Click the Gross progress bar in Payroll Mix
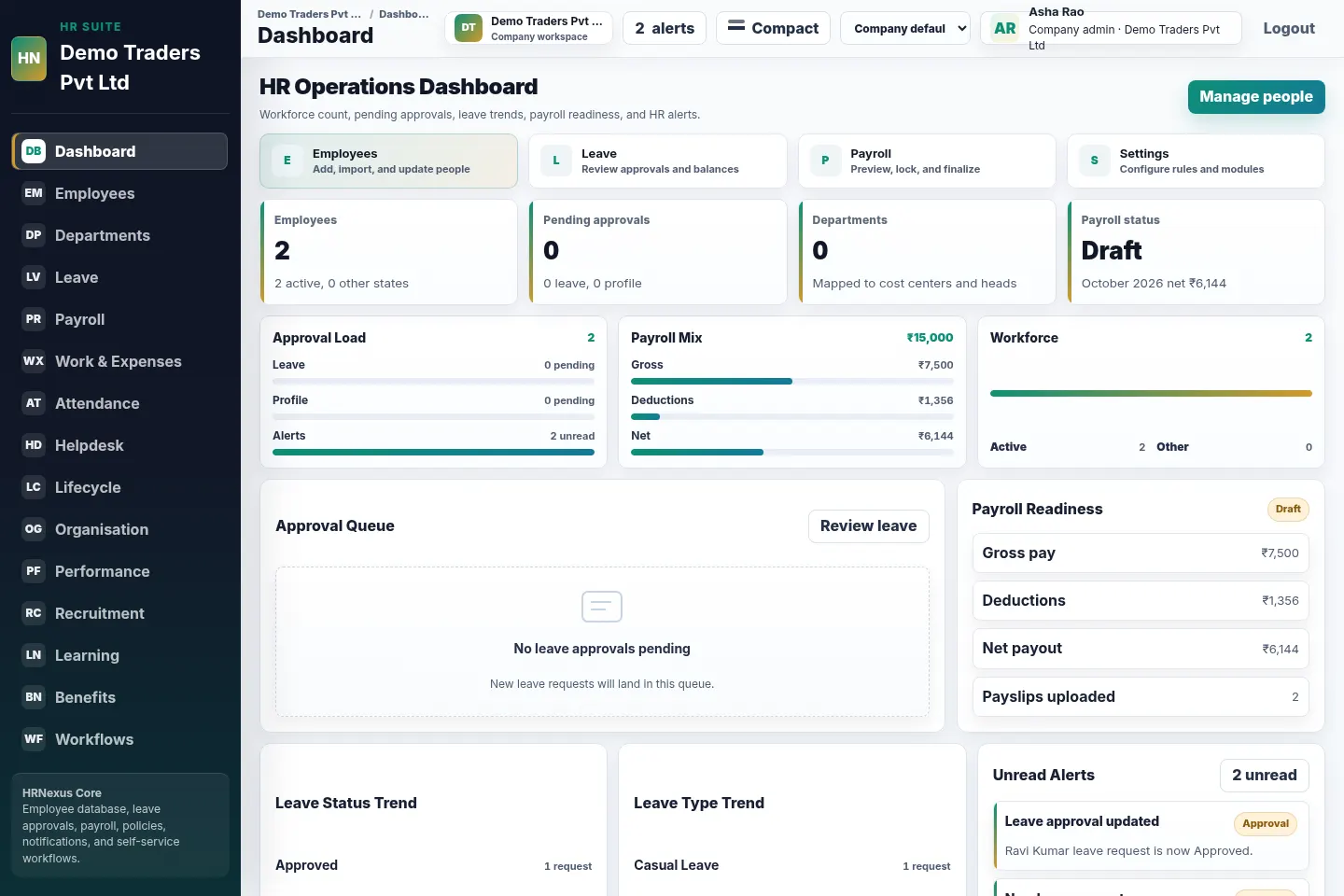This screenshot has width=1344, height=896. [792, 381]
